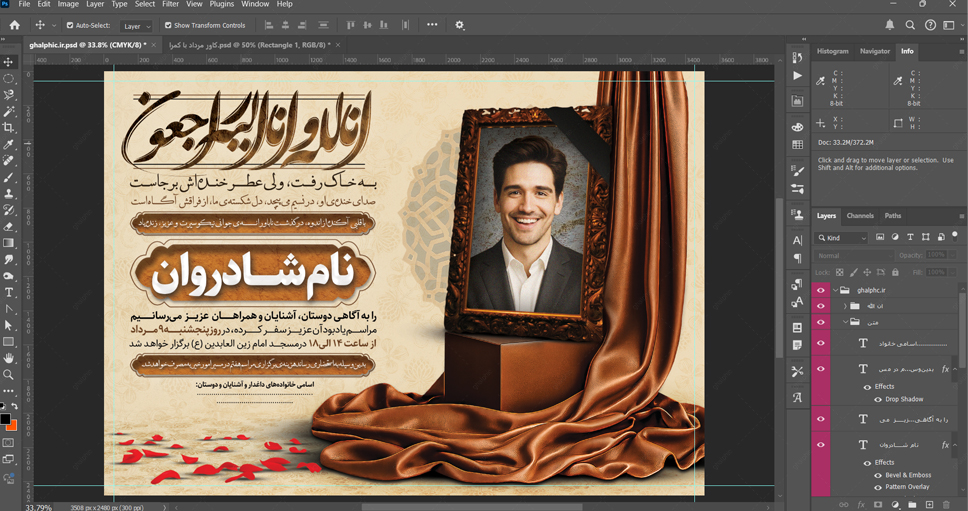968x511 pixels.
Task: Select the Hand tool
Action: click(x=9, y=358)
